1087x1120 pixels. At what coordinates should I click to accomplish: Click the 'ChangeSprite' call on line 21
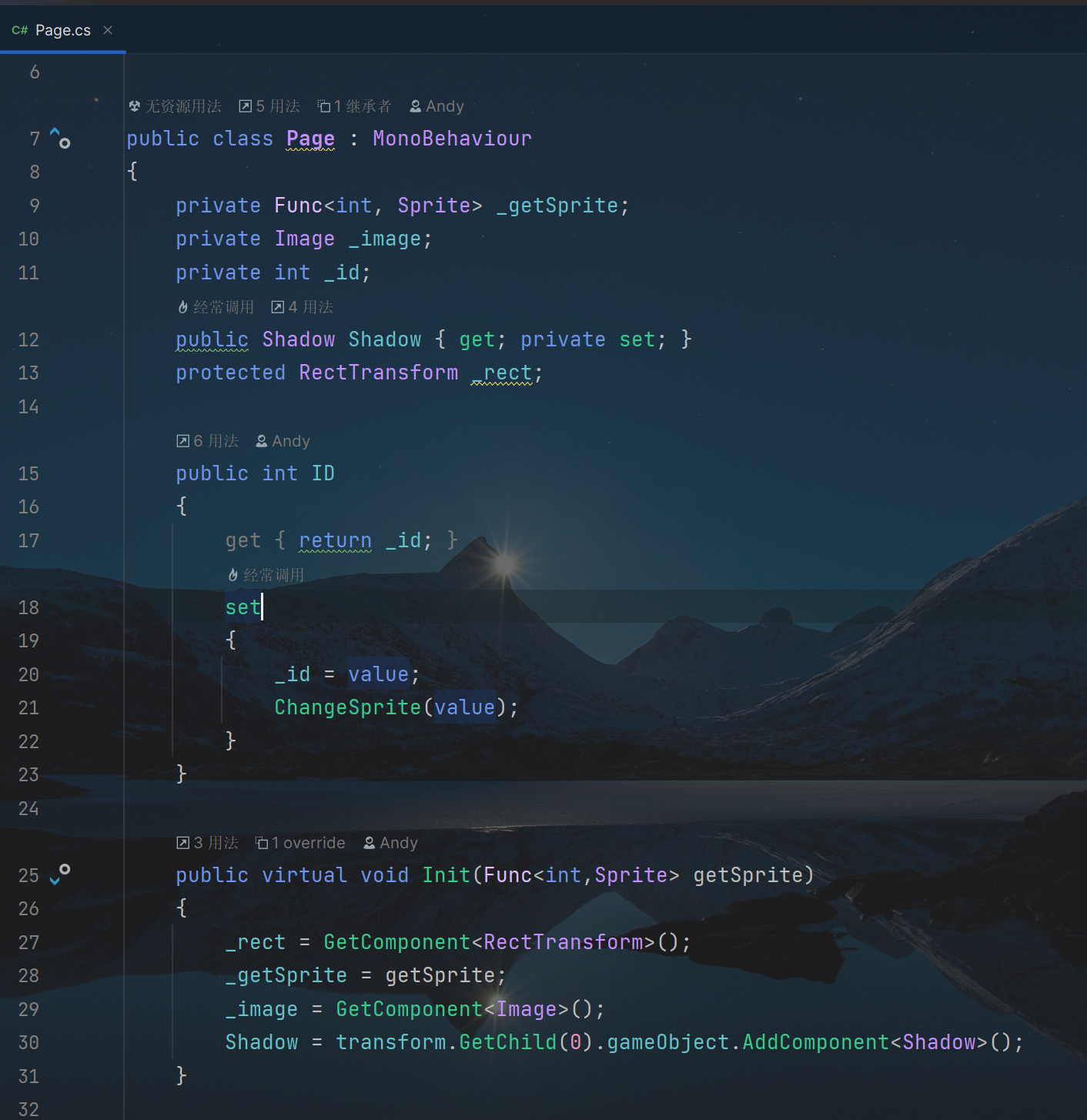point(348,707)
